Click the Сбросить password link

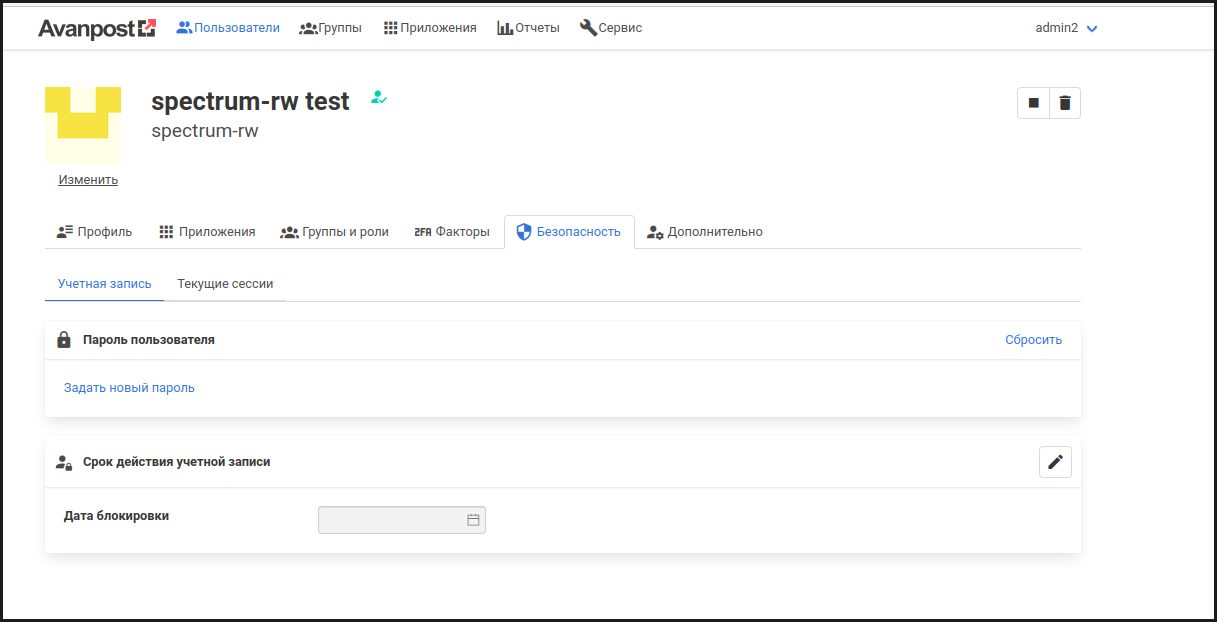1033,340
